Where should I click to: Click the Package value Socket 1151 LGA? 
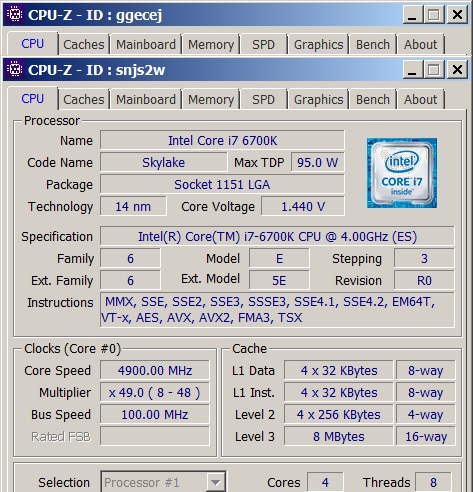(222, 184)
